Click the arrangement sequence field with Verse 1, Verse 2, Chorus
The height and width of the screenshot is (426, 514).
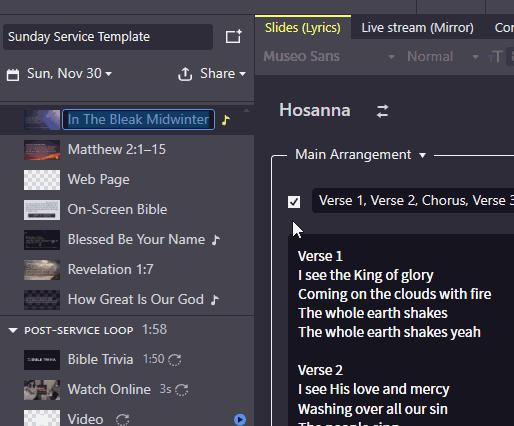413,201
